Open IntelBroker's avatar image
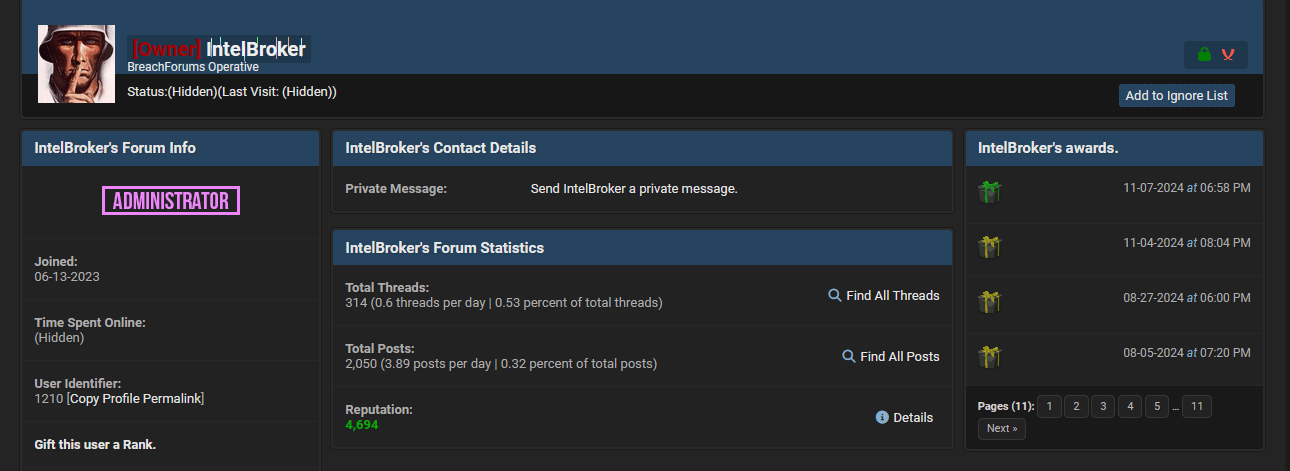Screen dimensions: 1290x471 (76, 64)
